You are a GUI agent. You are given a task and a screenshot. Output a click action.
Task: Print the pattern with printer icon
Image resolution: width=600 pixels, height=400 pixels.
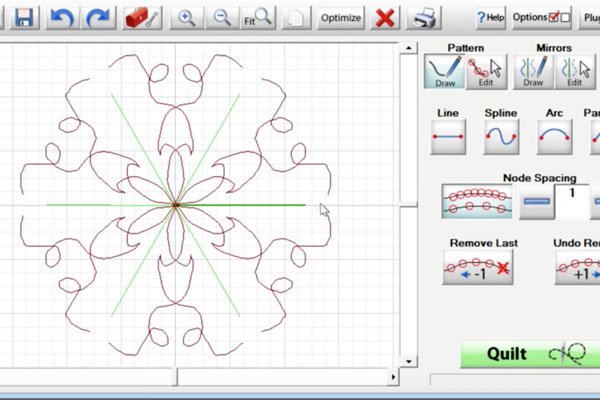[x=424, y=18]
